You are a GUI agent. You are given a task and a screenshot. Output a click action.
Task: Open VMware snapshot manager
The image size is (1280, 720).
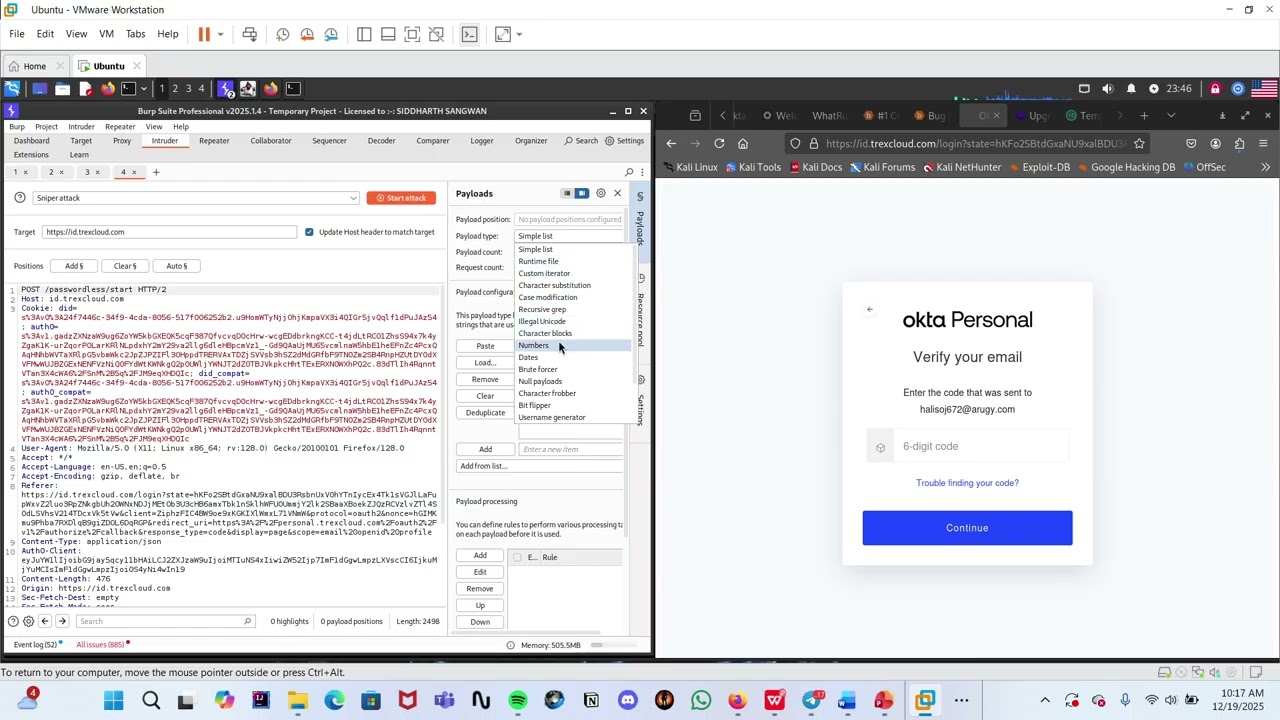click(x=331, y=34)
